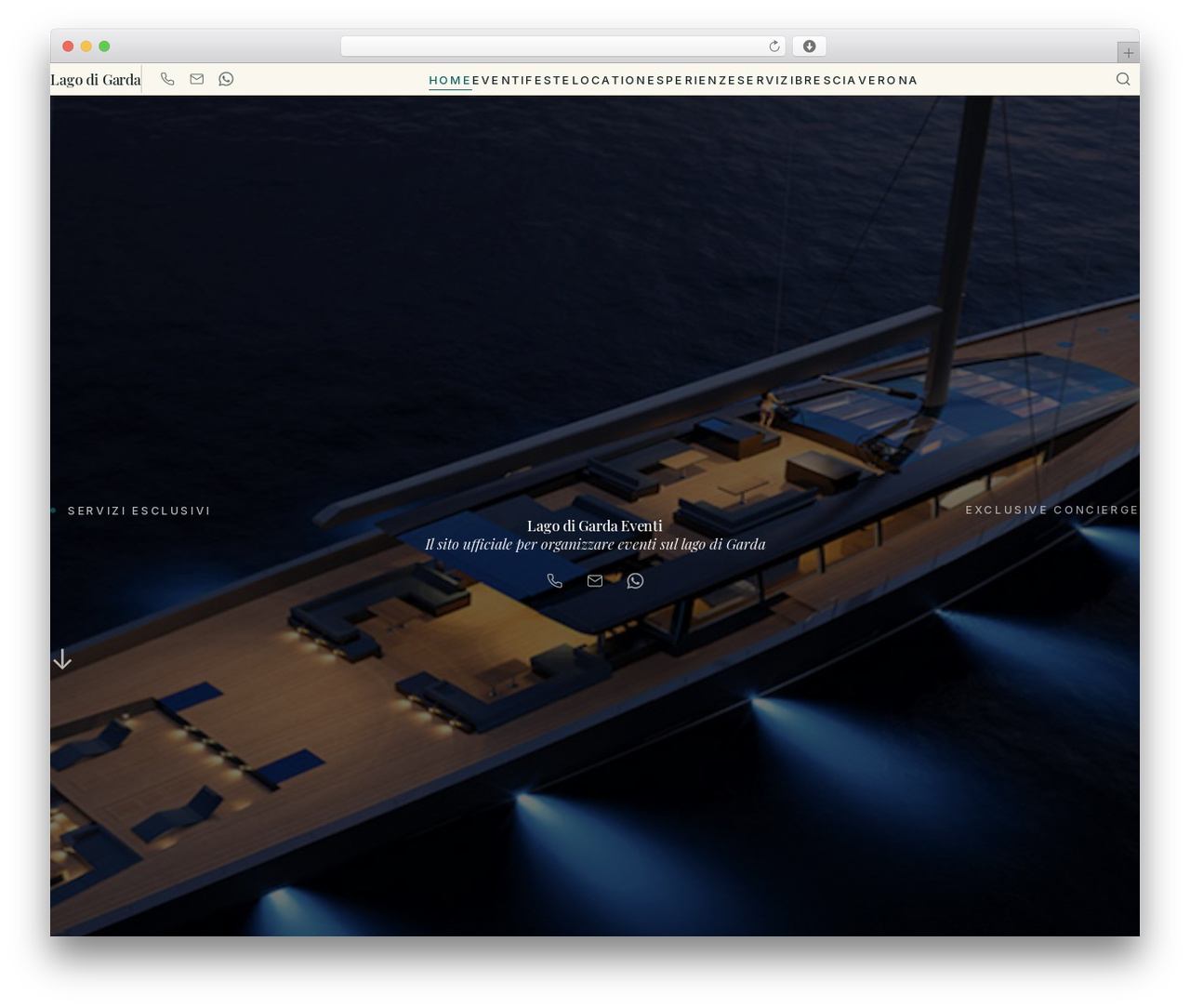1190x1008 pixels.
Task: Open a new browser tab with plus
Action: pos(1128,52)
